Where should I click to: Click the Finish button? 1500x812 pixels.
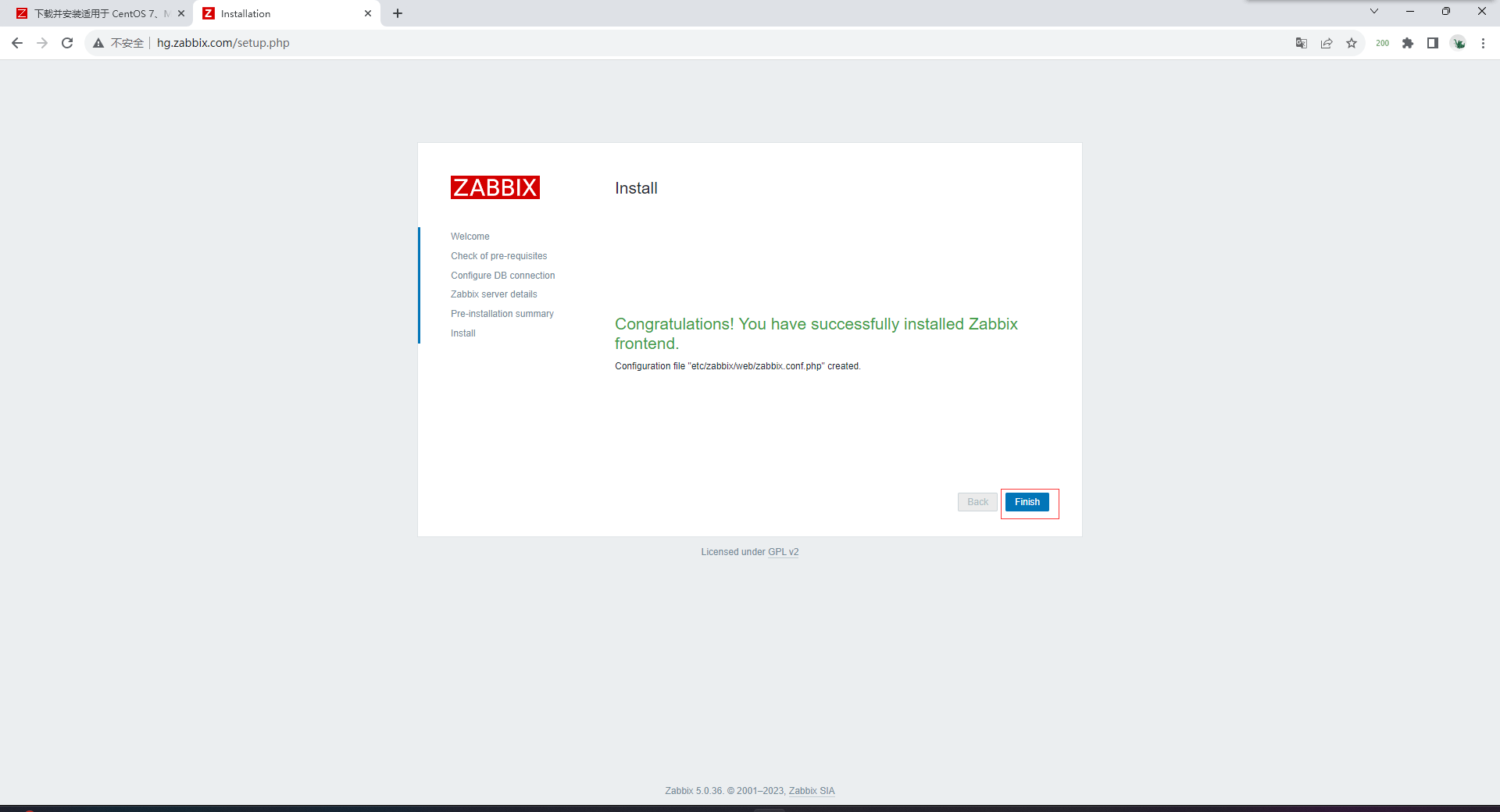(x=1027, y=502)
